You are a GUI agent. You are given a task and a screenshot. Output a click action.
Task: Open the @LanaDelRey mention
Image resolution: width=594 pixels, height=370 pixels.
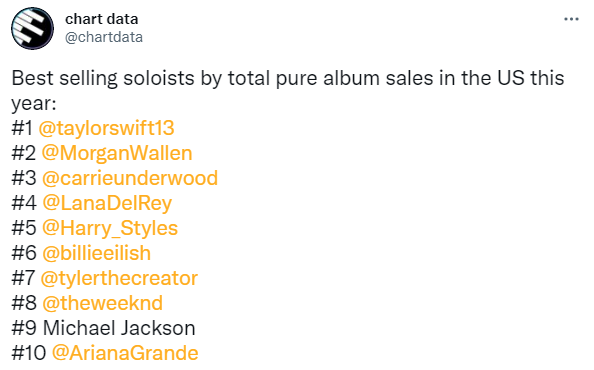click(107, 203)
